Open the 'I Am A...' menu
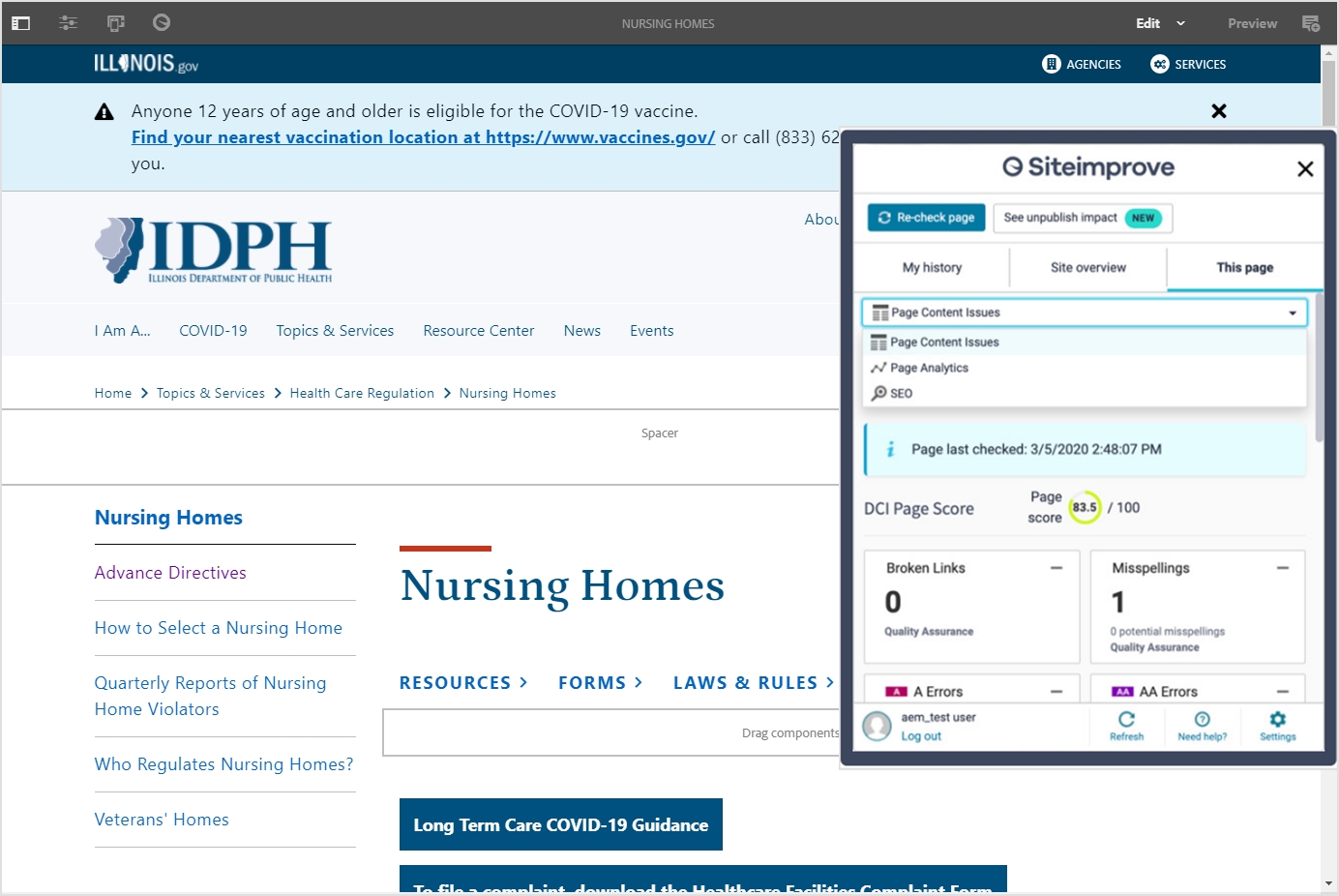1339x896 pixels. 123,331
